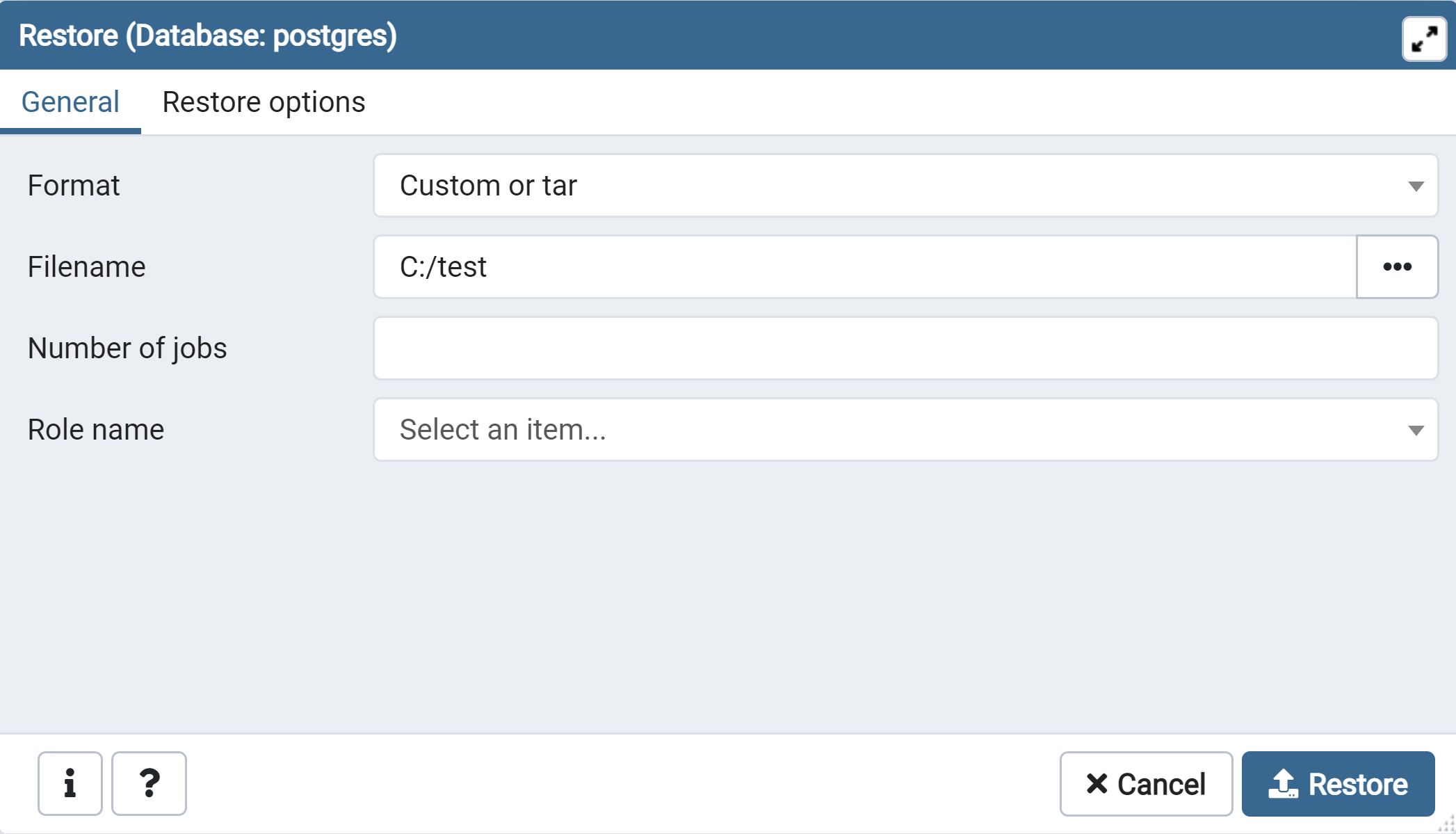
Task: Browse for a file using the ellipsis button
Action: (1397, 267)
